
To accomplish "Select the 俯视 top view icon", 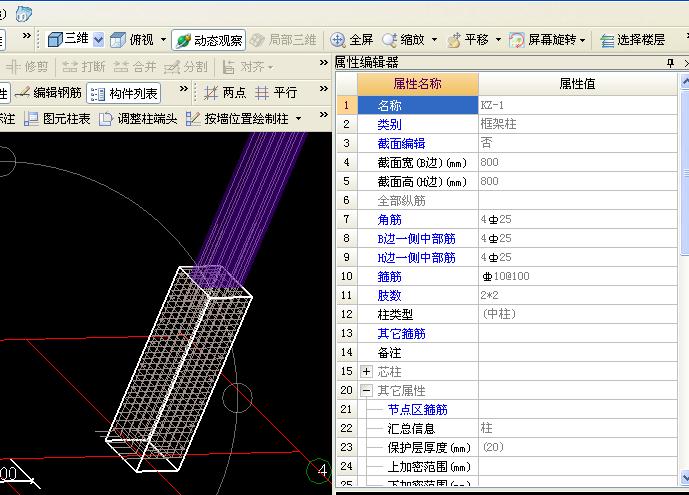I will coord(118,40).
